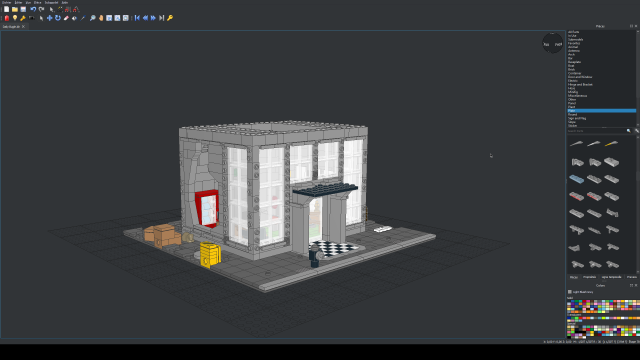The height and width of the screenshot is (360, 640).
Task: Create a new model with the blank page icon
Action: coord(7,9)
